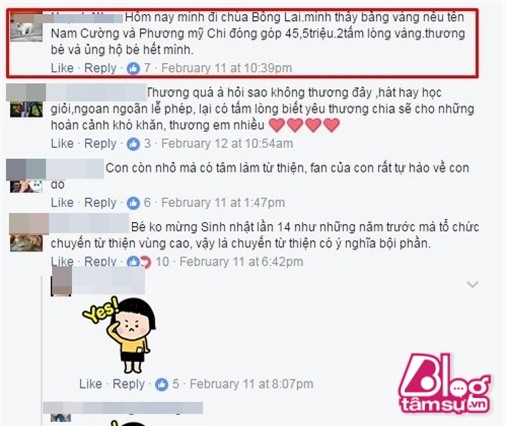Click the like icon on the sticker reply showing 5
505x426 pixels.
pyautogui.click(x=162, y=384)
